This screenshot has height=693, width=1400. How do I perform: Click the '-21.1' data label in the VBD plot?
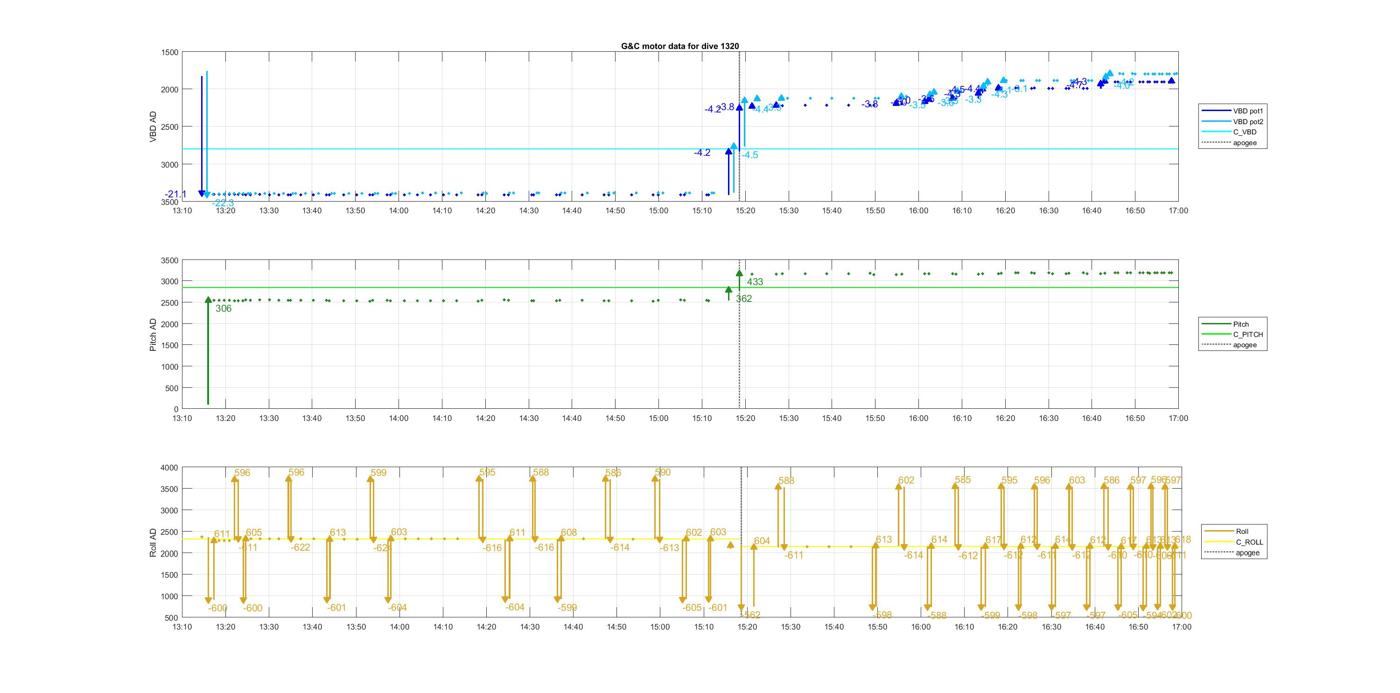click(176, 194)
